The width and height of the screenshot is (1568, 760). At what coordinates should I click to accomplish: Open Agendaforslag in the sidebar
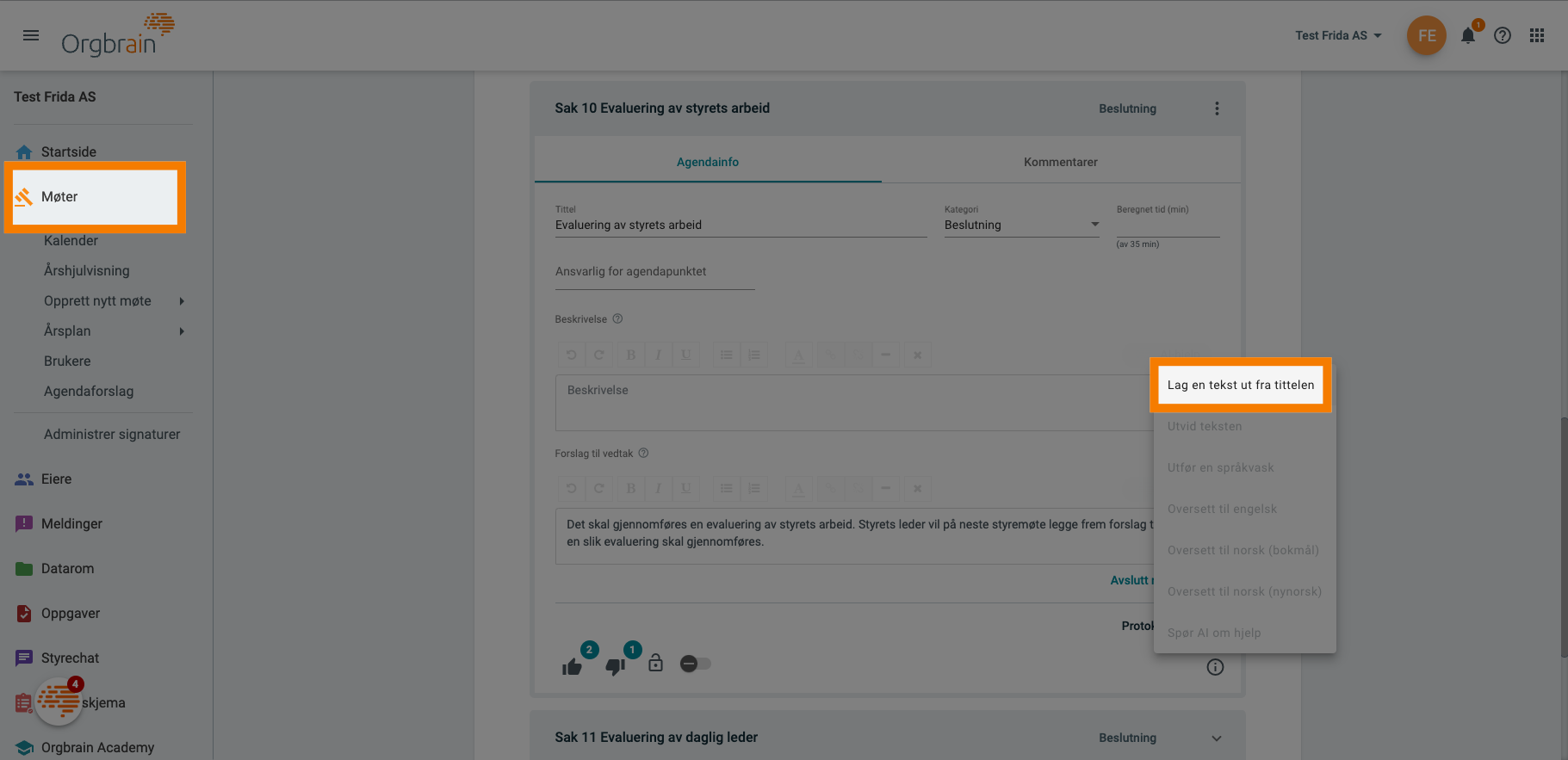pos(89,391)
